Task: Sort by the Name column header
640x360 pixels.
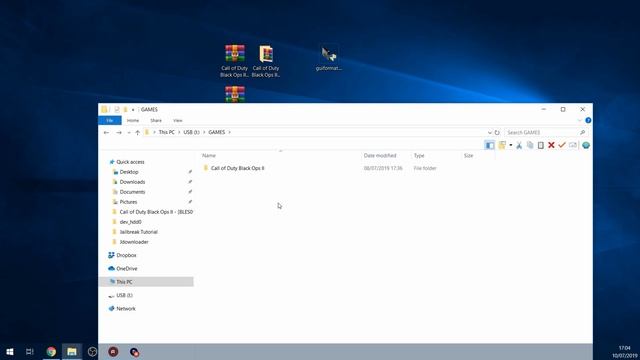Action: [x=209, y=156]
